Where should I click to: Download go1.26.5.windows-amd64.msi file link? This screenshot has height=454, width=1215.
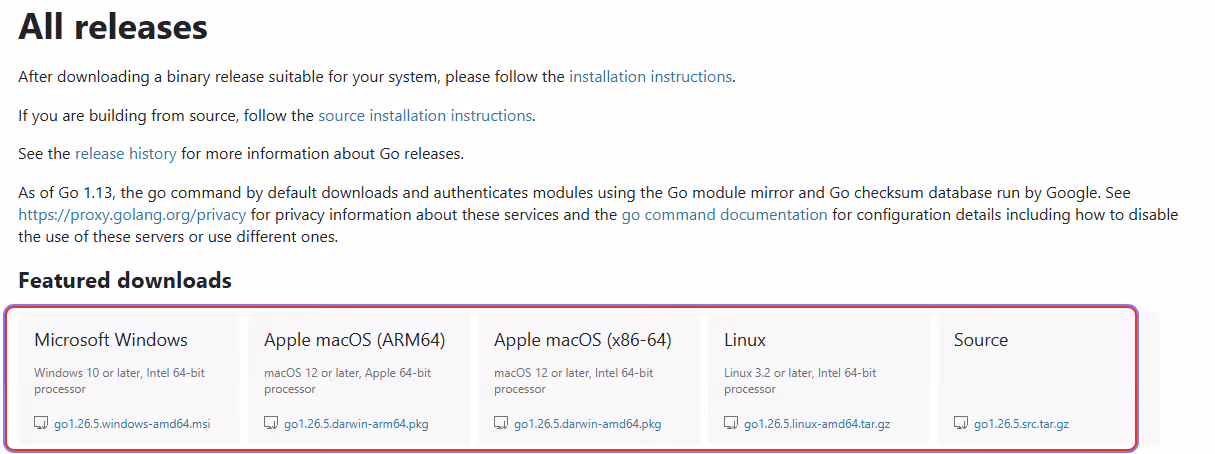pos(132,424)
